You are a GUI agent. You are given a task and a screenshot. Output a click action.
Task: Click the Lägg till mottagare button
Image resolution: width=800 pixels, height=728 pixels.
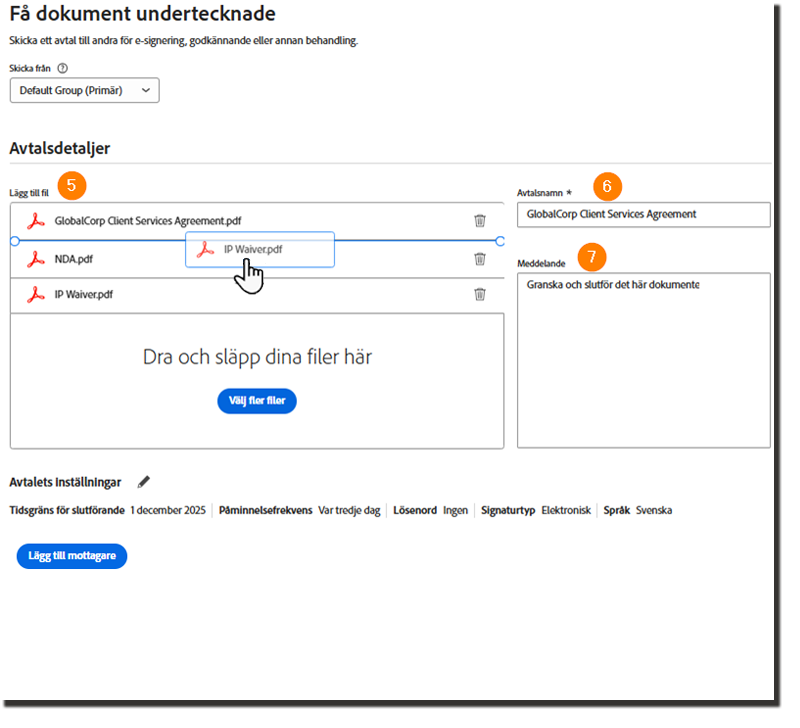click(x=72, y=556)
